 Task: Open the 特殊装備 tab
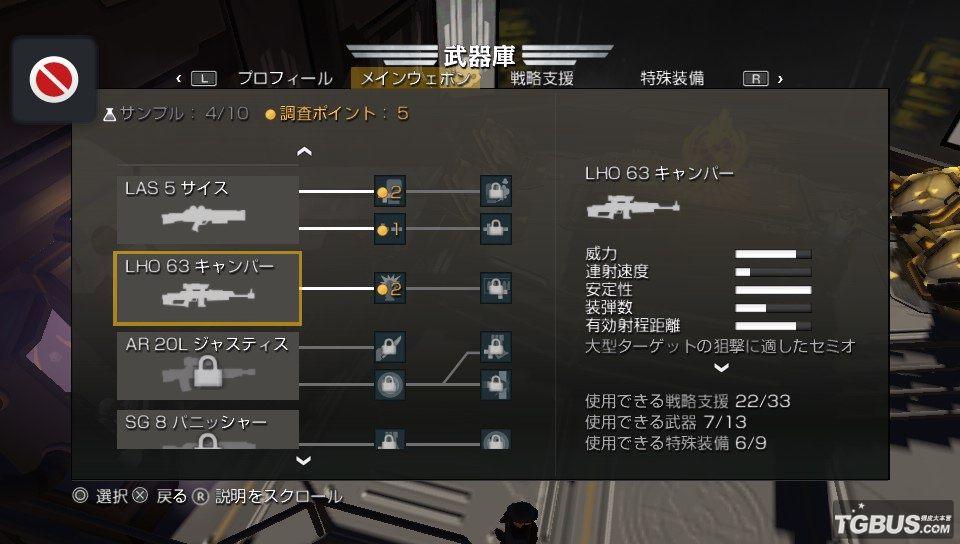pos(672,78)
